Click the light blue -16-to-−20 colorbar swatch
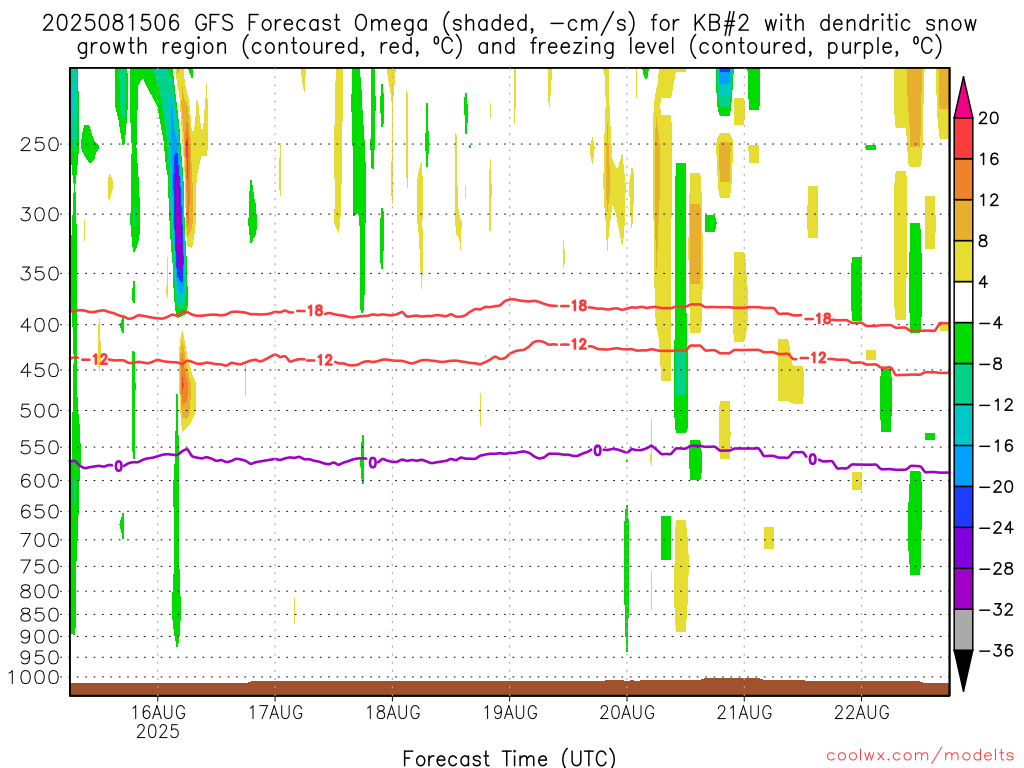Screen dimensions: 1024x768 tap(963, 466)
